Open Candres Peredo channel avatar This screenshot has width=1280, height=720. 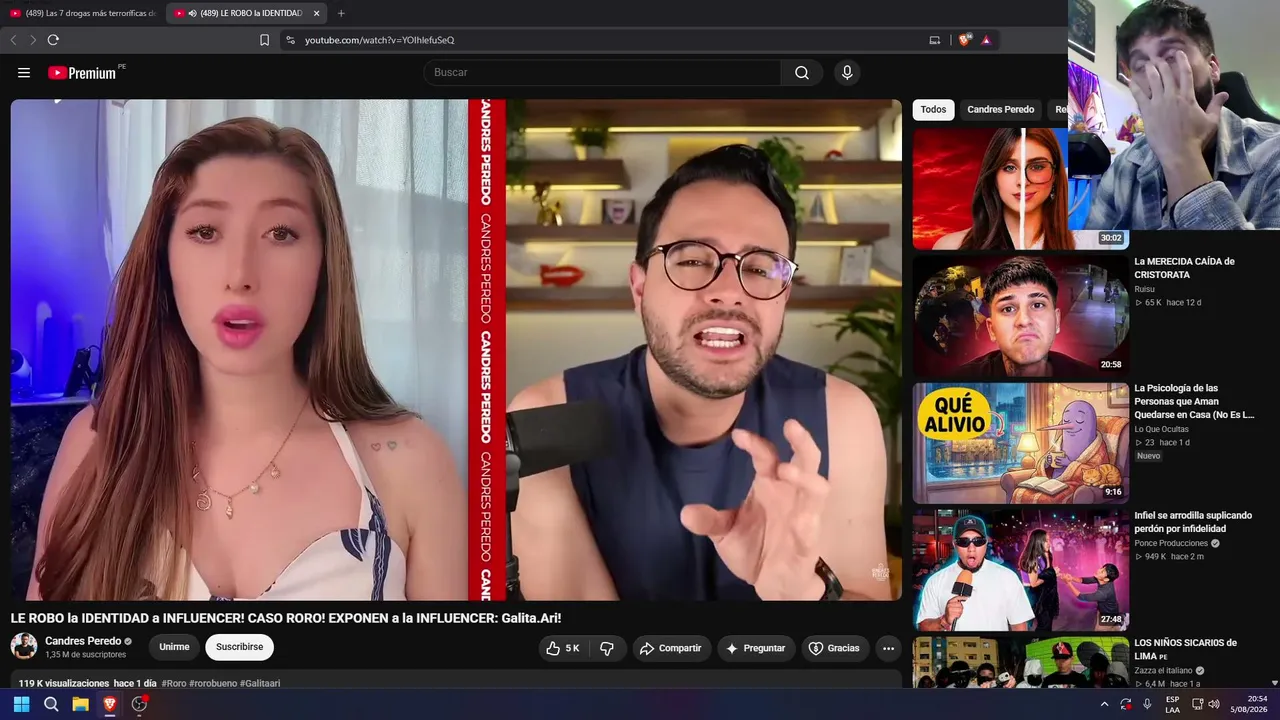click(24, 646)
